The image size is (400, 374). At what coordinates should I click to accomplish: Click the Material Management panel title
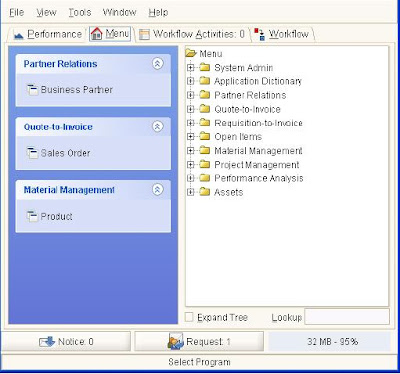point(69,190)
